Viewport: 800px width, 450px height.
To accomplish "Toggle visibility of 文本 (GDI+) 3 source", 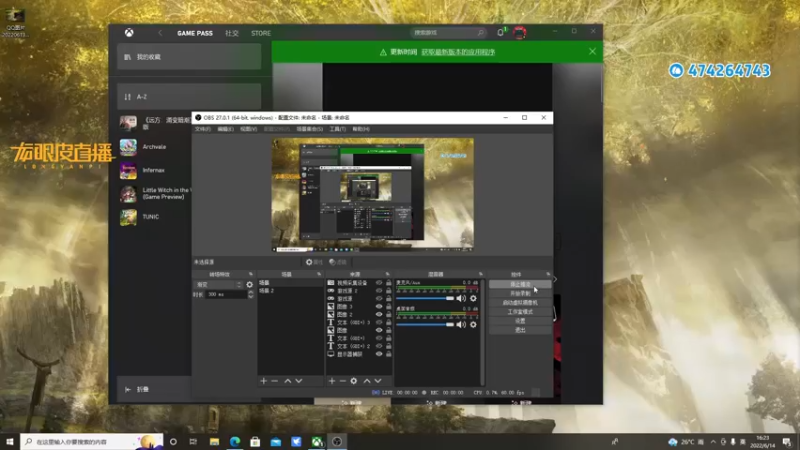I will [x=379, y=322].
